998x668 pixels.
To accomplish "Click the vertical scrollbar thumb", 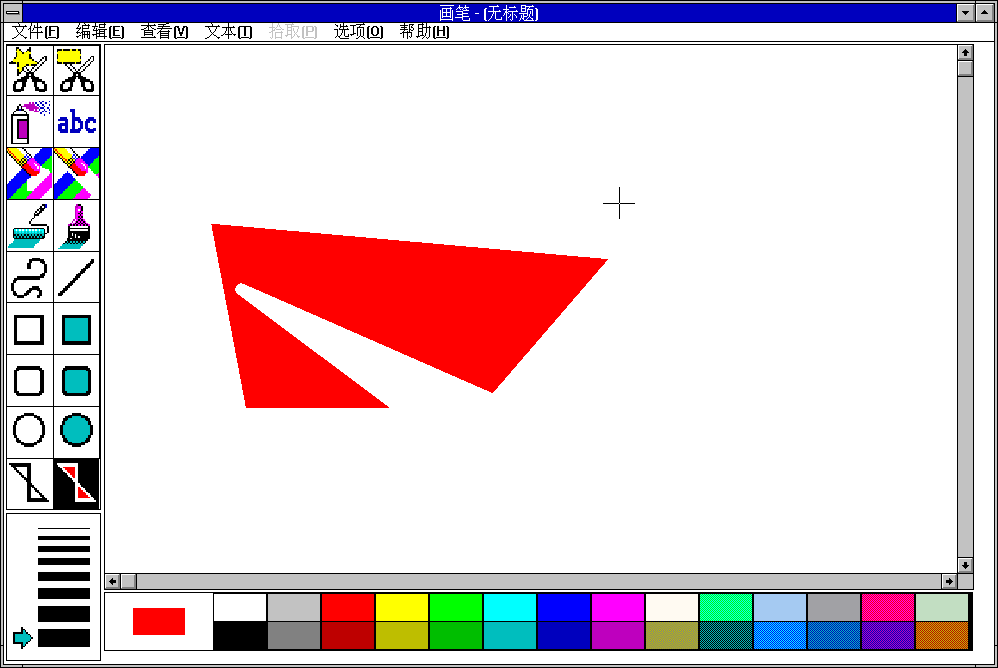I will click(965, 68).
